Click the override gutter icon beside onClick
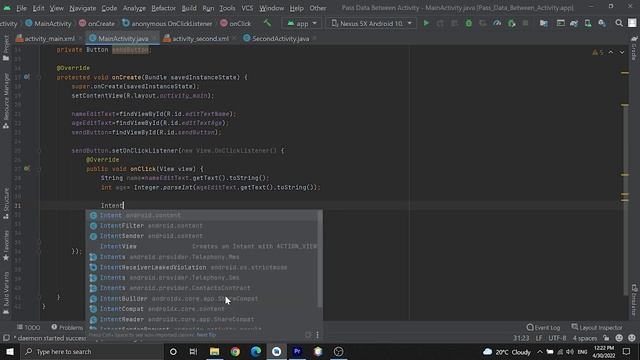 27,168
